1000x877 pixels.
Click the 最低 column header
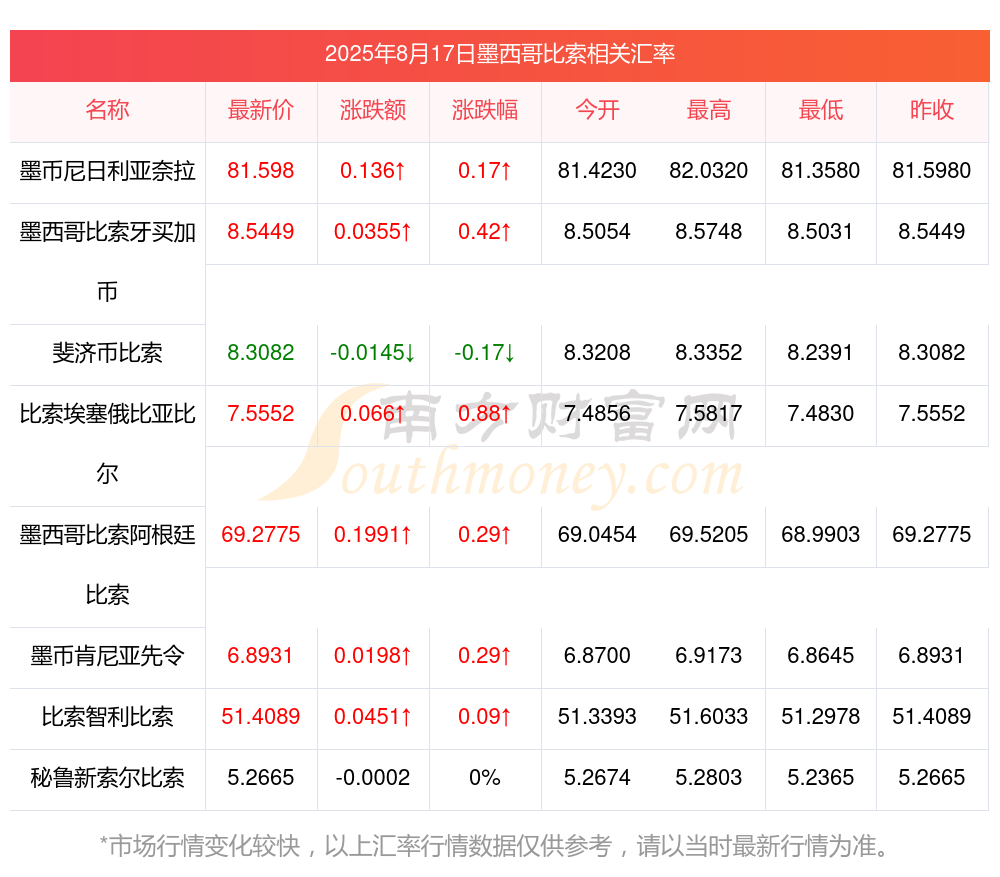click(821, 110)
